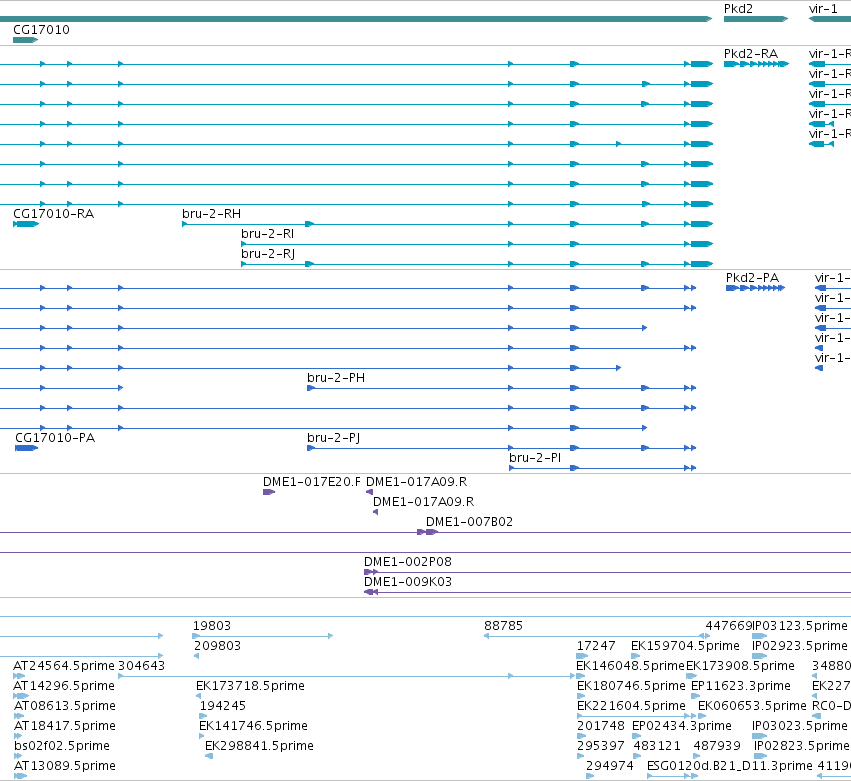Select the AT14296.5prime EST label

point(64,686)
